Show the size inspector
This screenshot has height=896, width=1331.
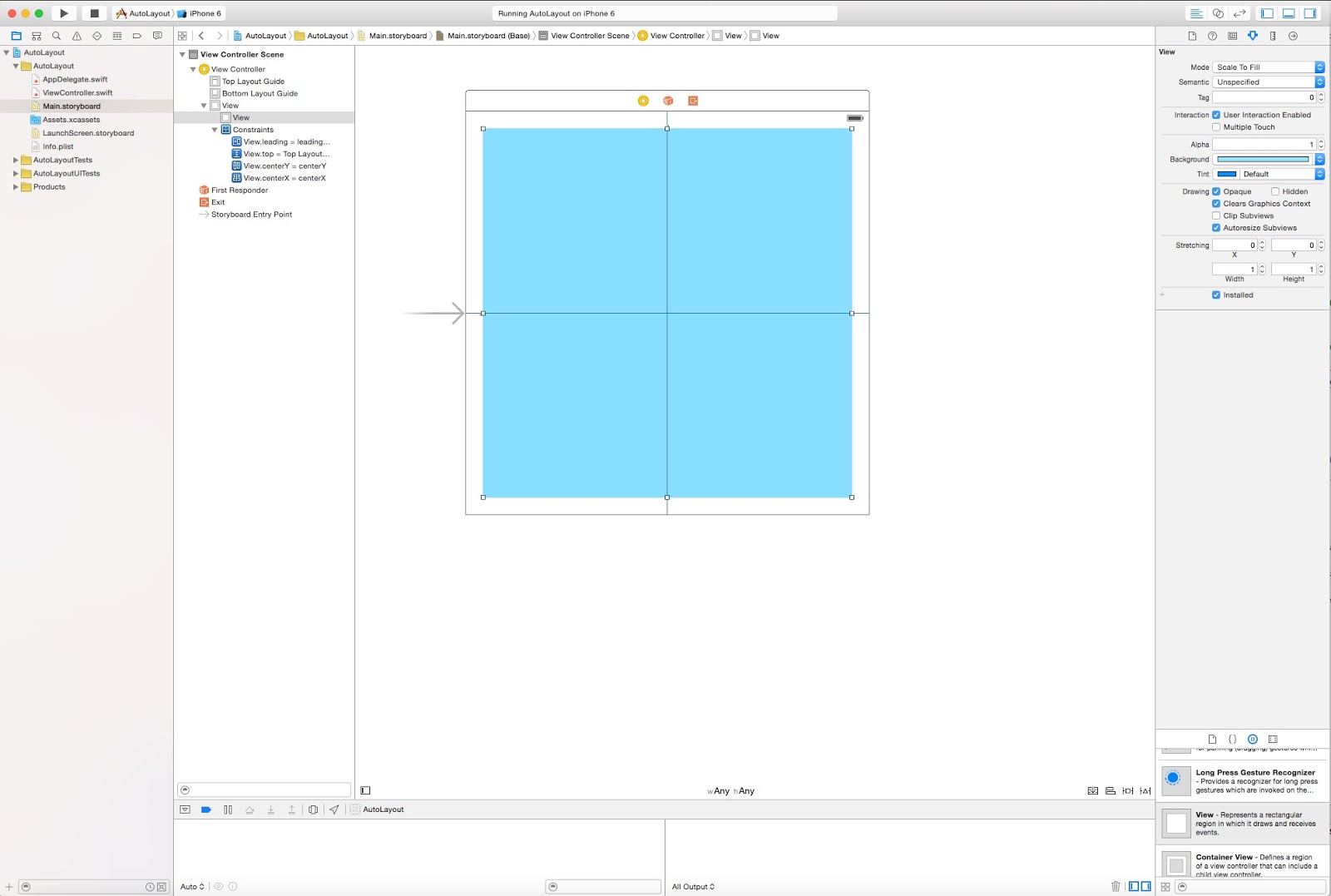(x=1273, y=36)
